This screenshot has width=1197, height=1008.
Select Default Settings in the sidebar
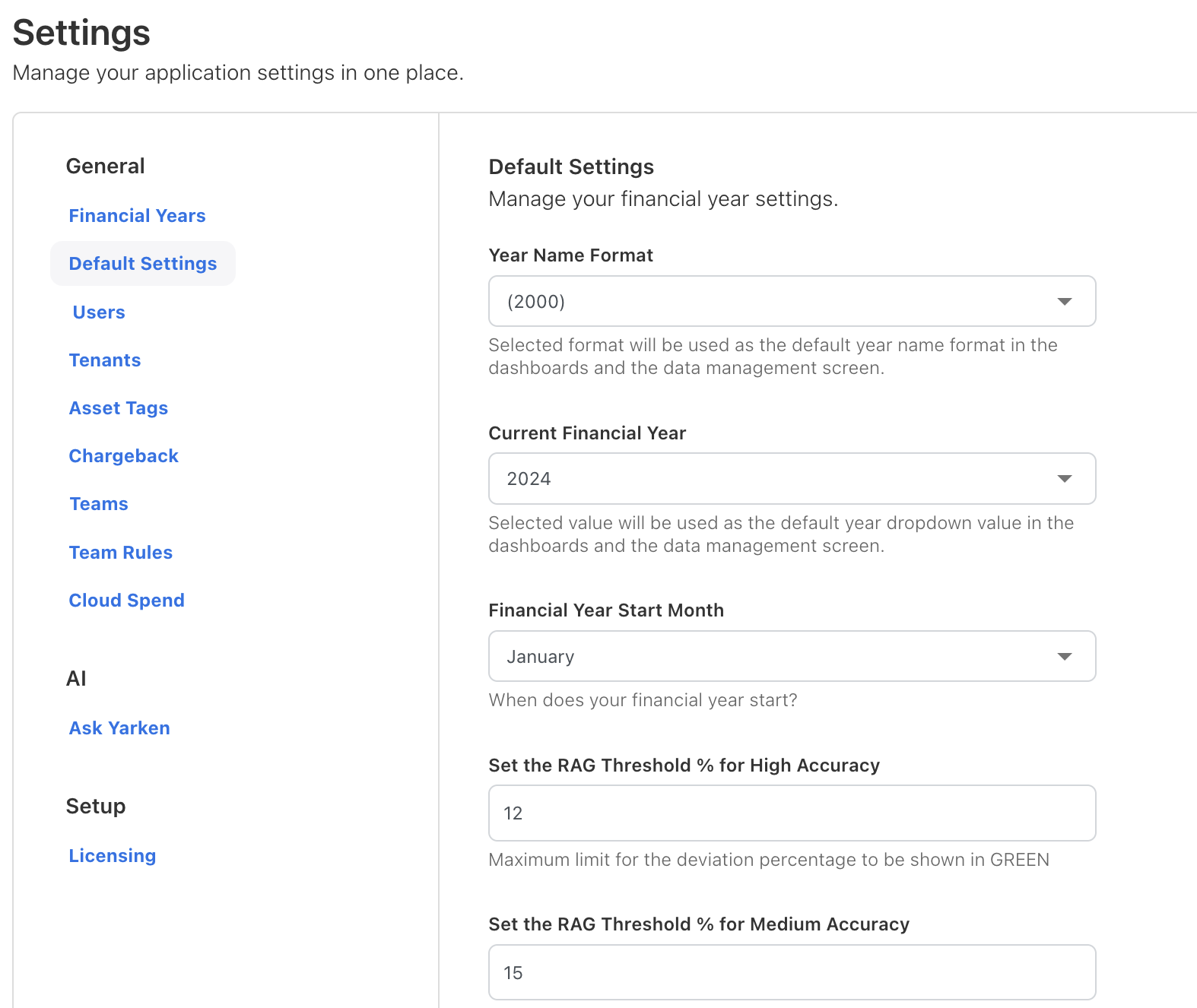(143, 264)
